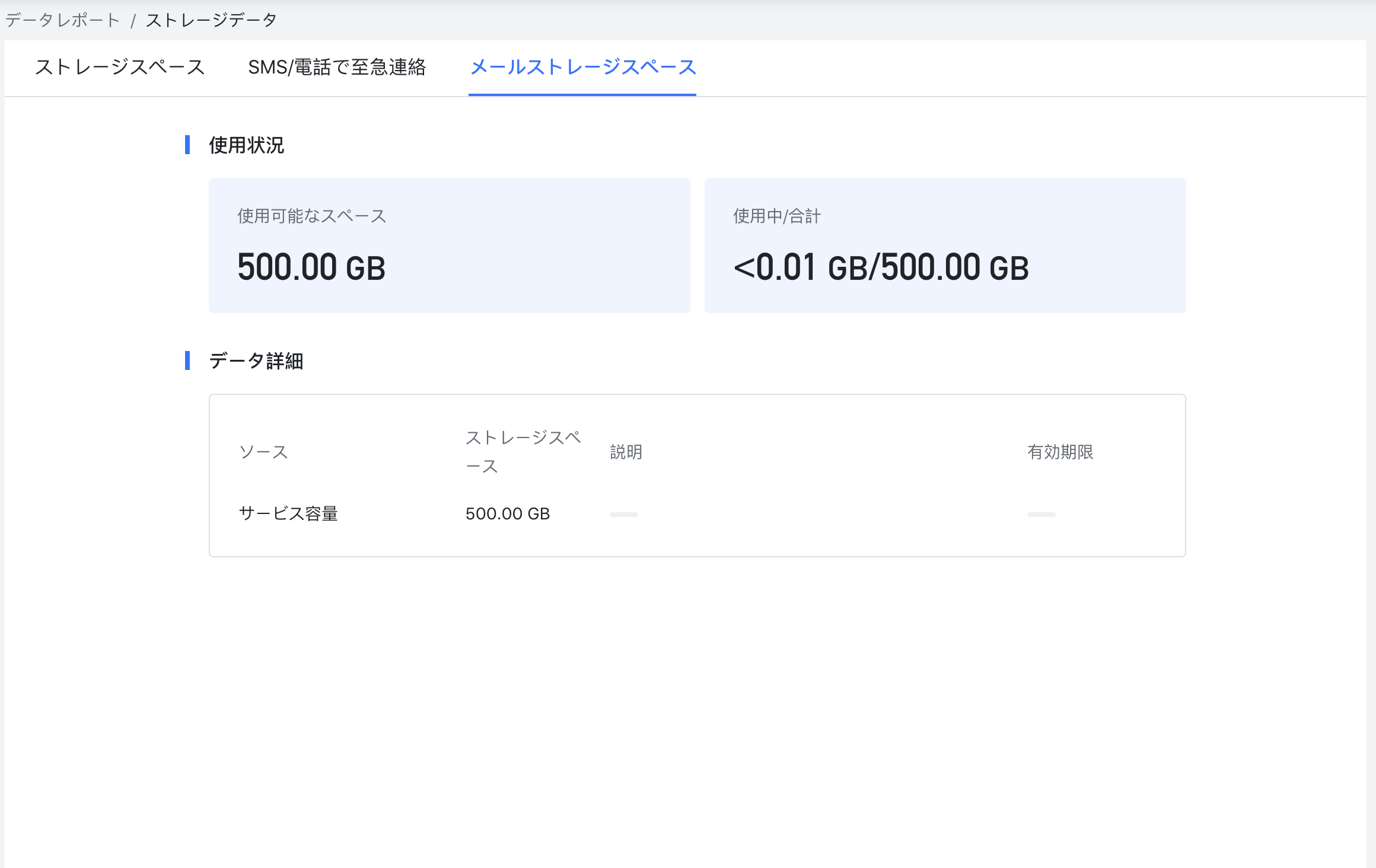
Task: Open the ストレージスペース tab
Action: pos(119,67)
